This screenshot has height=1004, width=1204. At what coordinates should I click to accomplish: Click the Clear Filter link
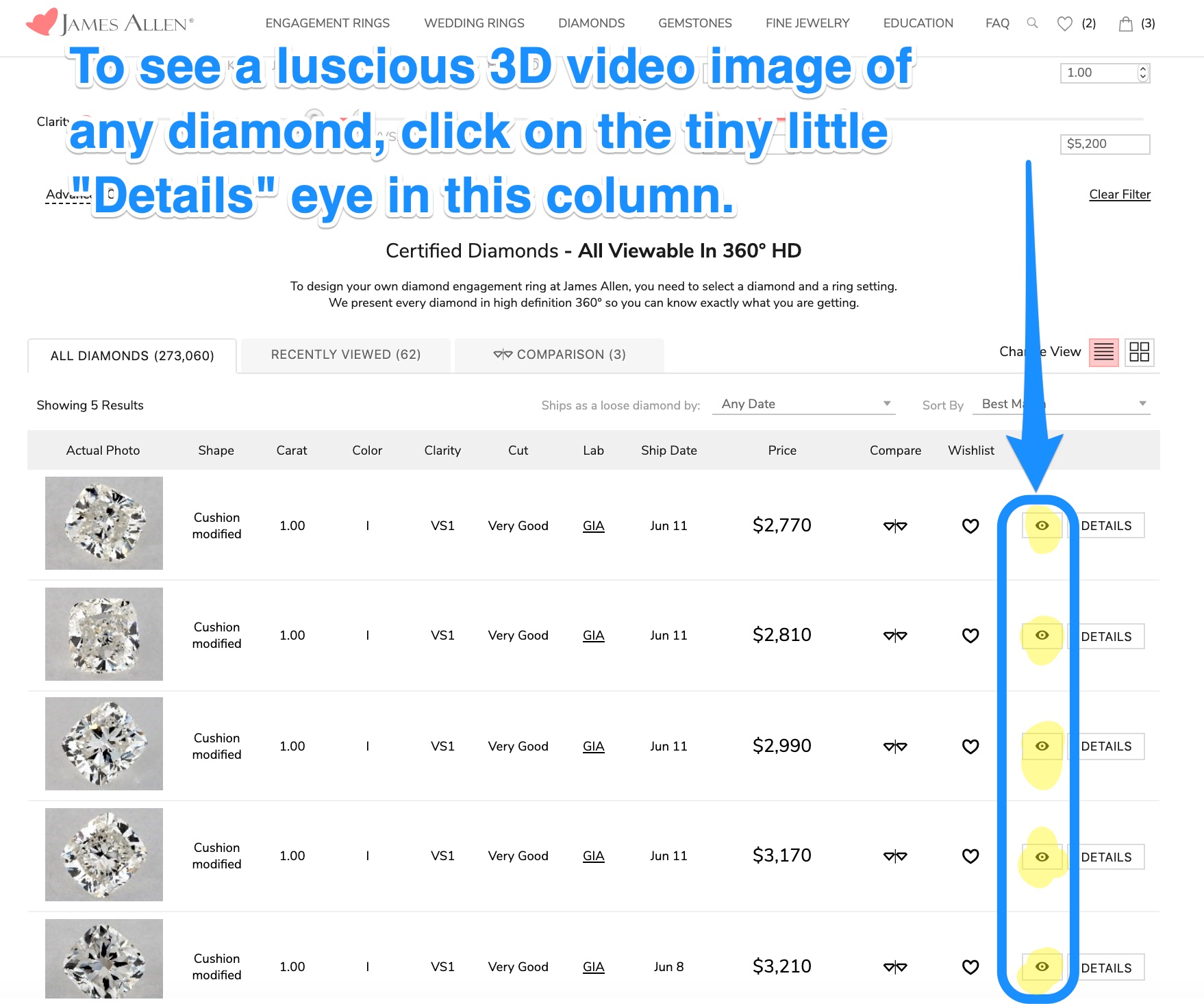point(1119,194)
